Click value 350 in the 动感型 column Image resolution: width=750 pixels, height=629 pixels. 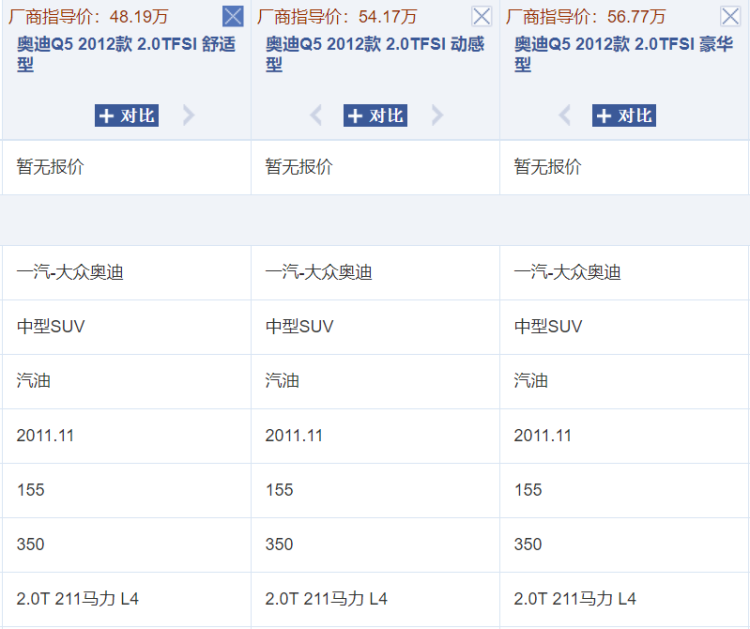[279, 544]
